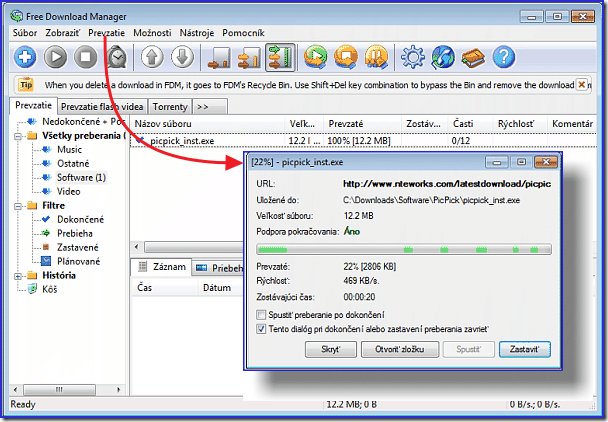
Task: Select heavy traffic mode icon
Action: pyautogui.click(x=280, y=57)
